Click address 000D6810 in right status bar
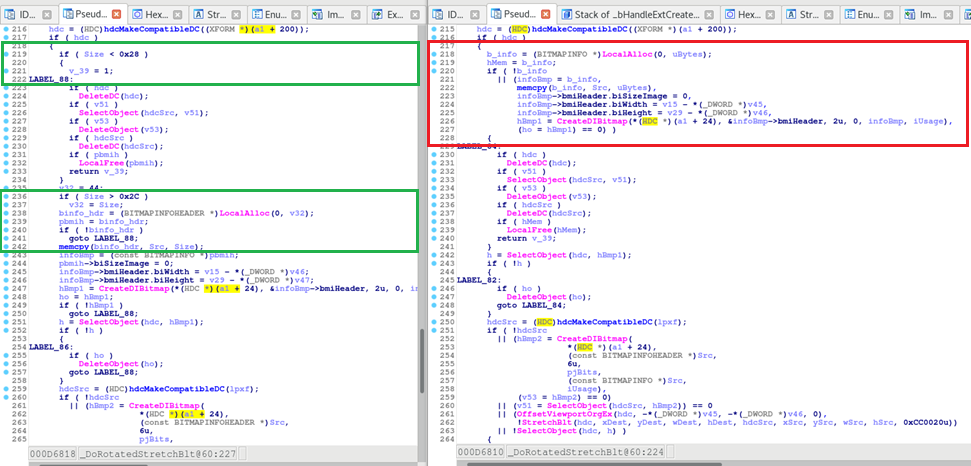971x466 pixels. click(479, 452)
